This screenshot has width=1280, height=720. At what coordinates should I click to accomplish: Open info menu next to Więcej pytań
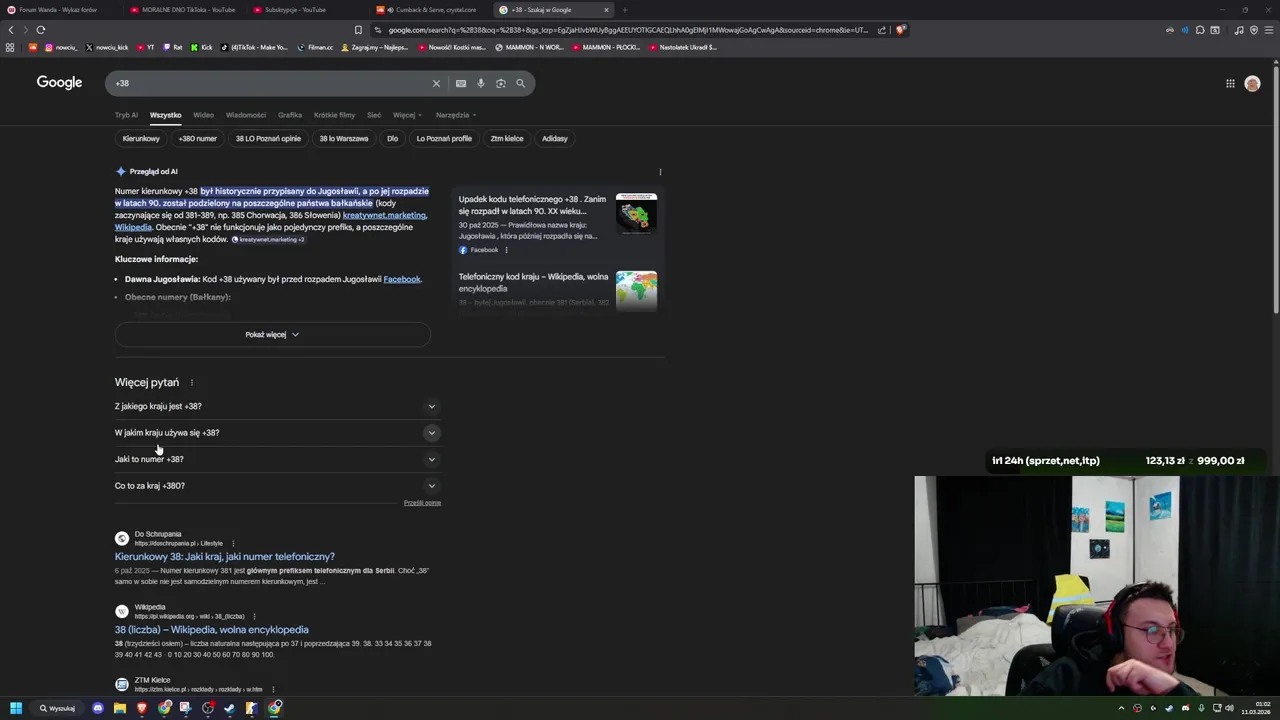(x=192, y=382)
